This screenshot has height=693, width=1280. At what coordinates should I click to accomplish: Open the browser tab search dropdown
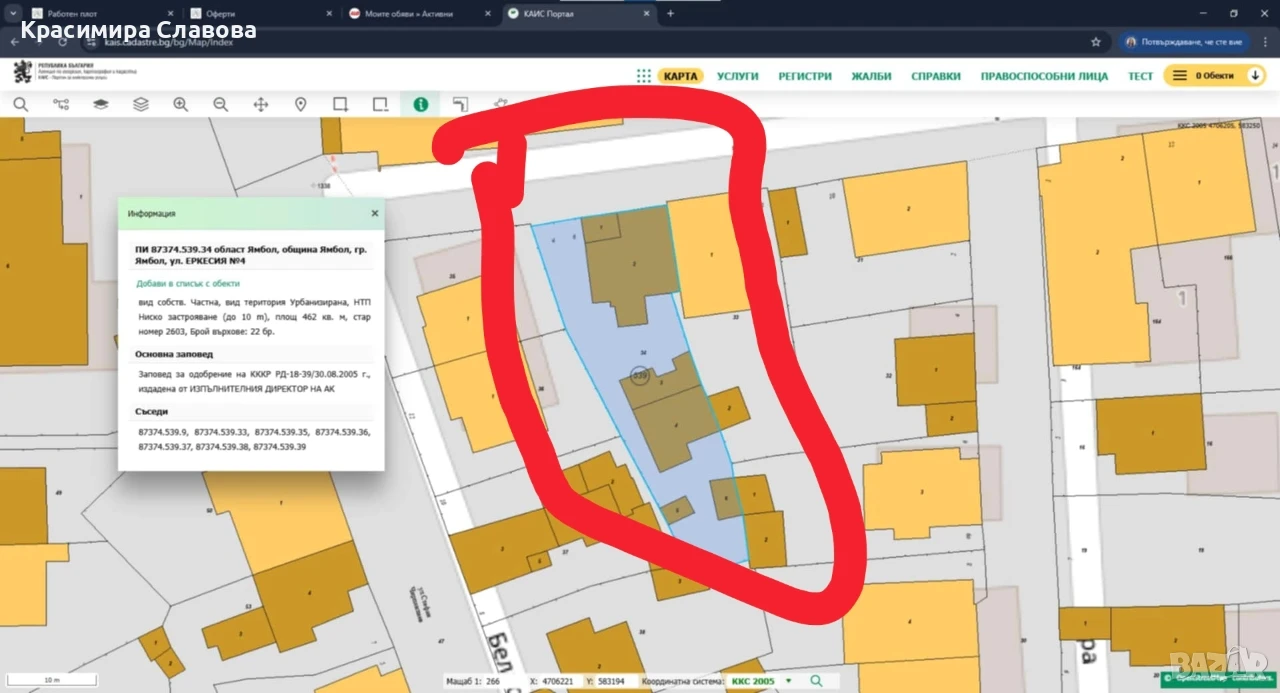[x=13, y=13]
